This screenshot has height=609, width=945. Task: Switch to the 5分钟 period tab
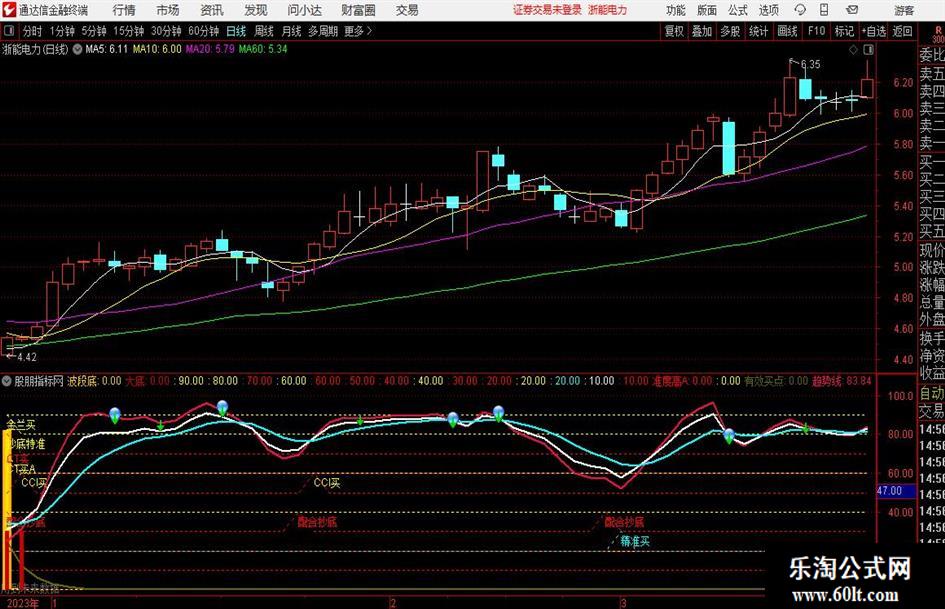click(94, 31)
